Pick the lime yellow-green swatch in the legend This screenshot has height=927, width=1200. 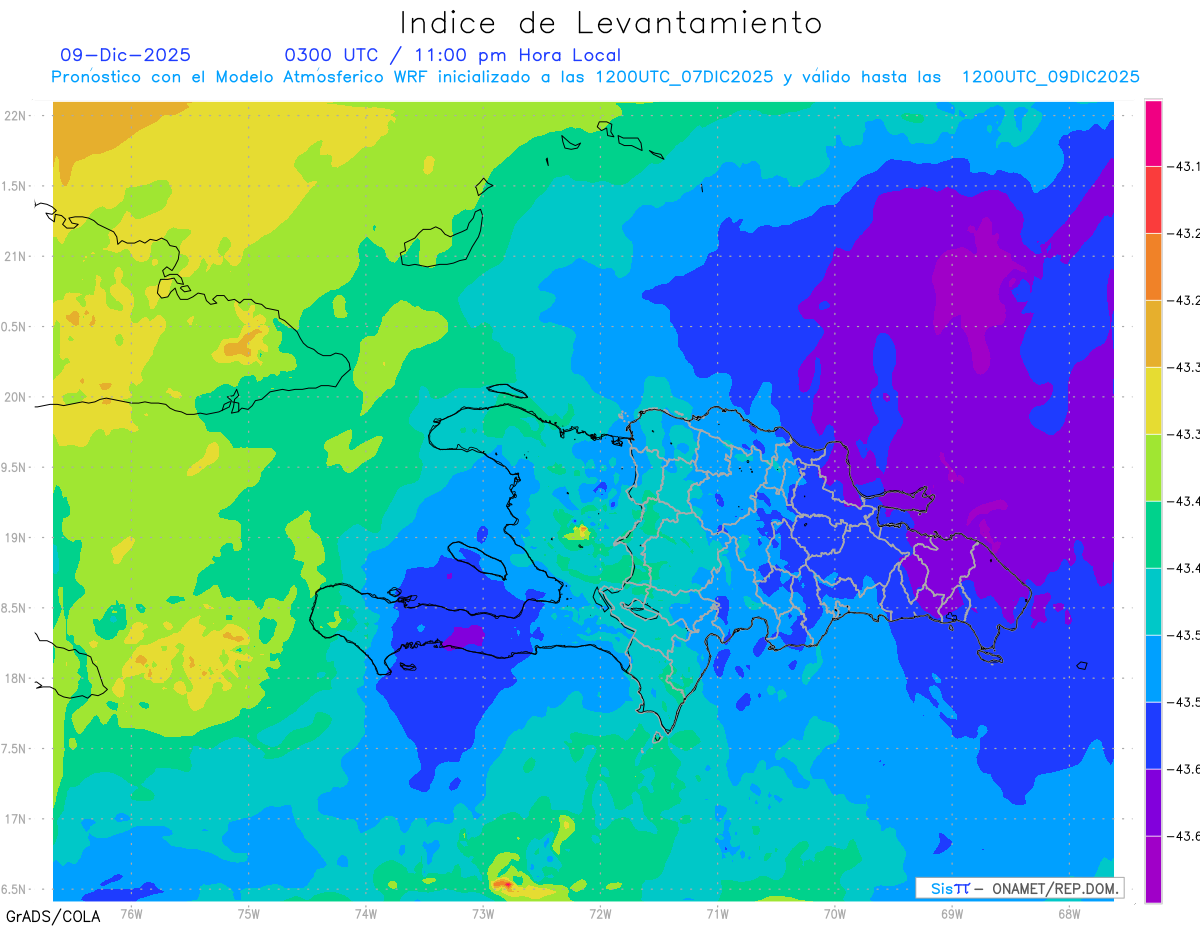point(1153,468)
